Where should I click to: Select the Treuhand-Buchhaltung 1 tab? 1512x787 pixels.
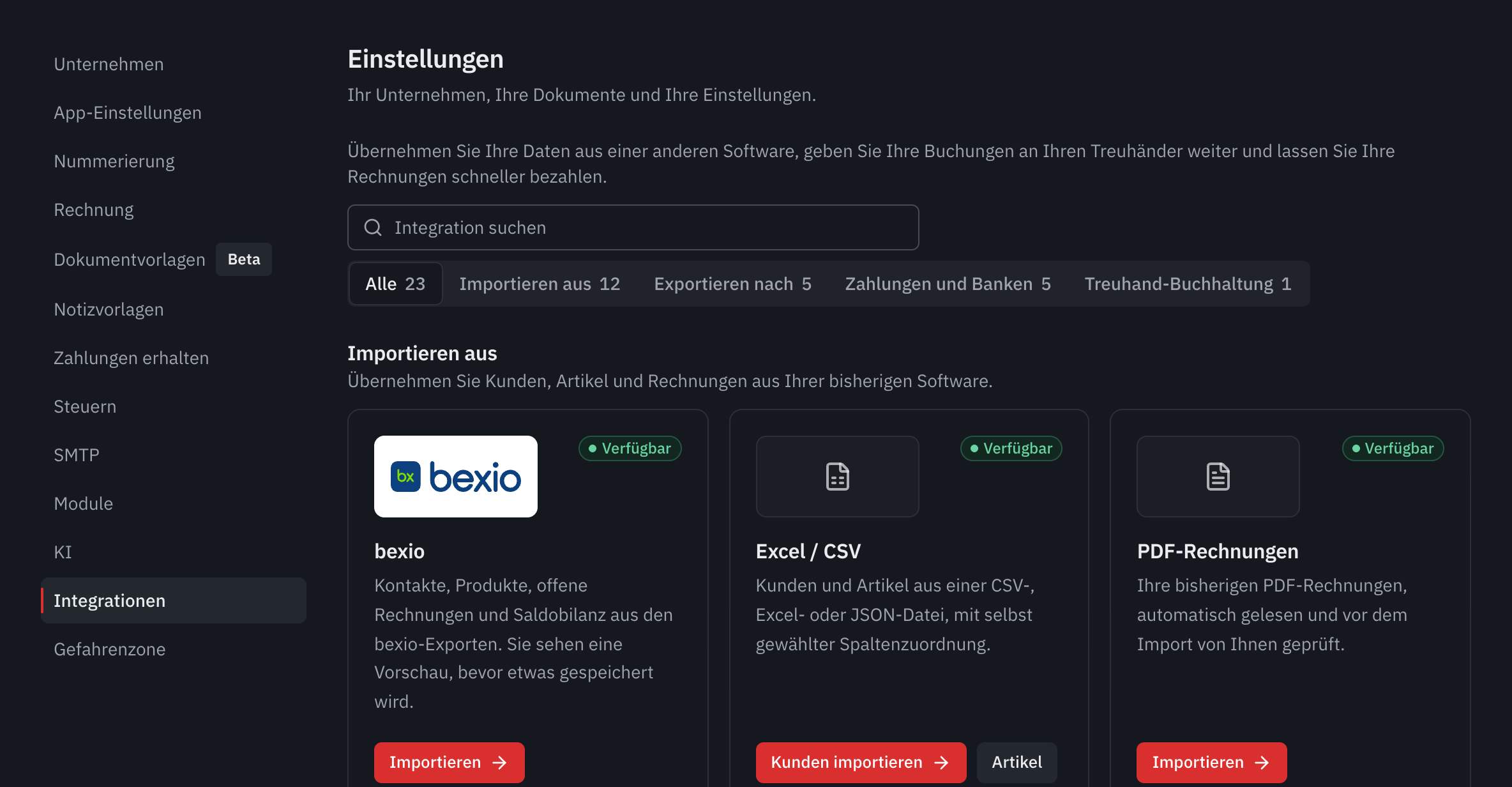[1188, 284]
